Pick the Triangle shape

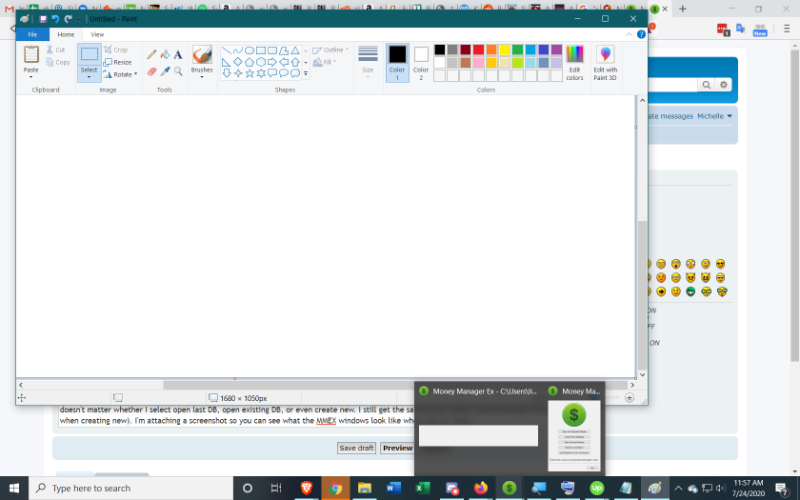295,51
